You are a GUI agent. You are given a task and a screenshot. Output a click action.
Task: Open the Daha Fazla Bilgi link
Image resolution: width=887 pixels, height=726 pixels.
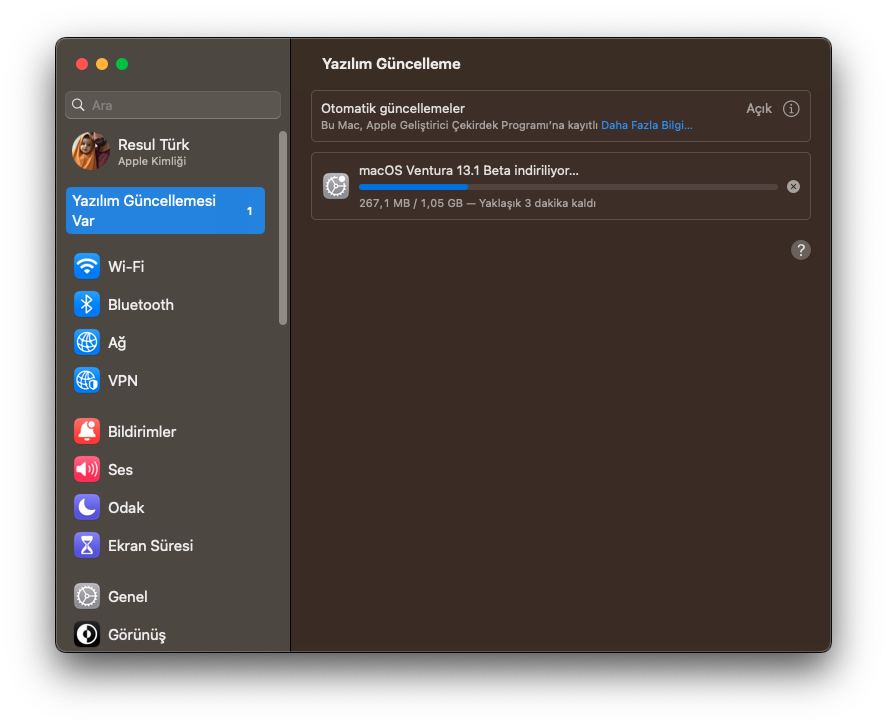(x=646, y=126)
